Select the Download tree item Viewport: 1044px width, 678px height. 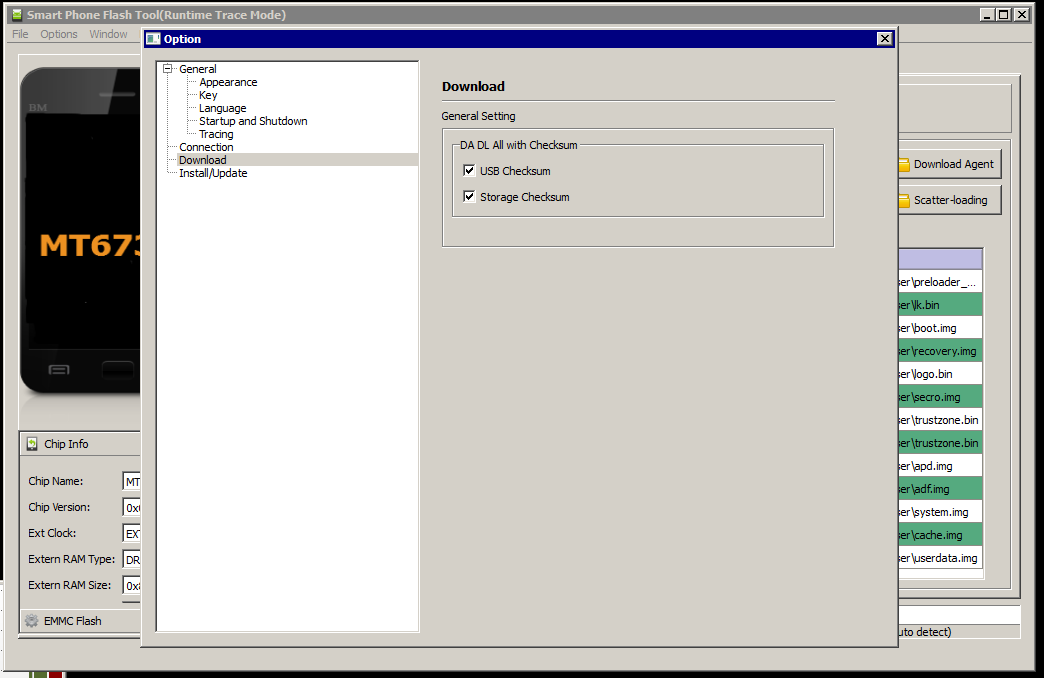coord(202,160)
